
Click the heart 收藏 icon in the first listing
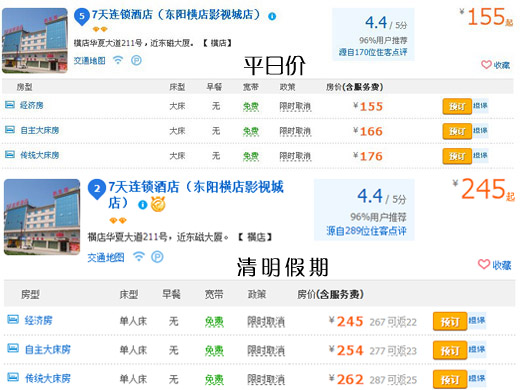click(486, 65)
